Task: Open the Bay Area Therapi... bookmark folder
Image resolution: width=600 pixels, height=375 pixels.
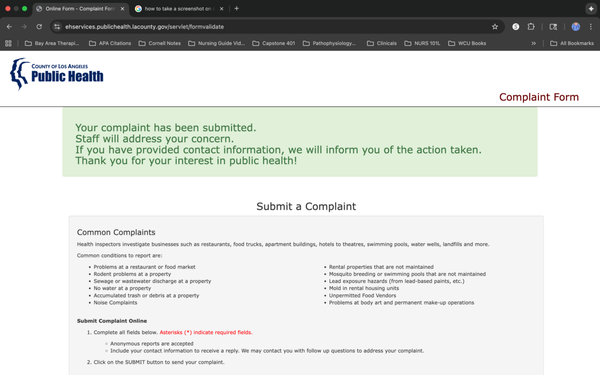Action: [x=52, y=43]
